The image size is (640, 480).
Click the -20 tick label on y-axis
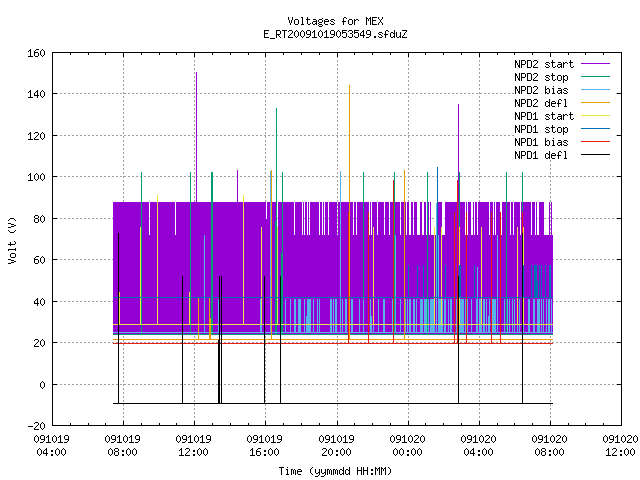tap(36, 425)
